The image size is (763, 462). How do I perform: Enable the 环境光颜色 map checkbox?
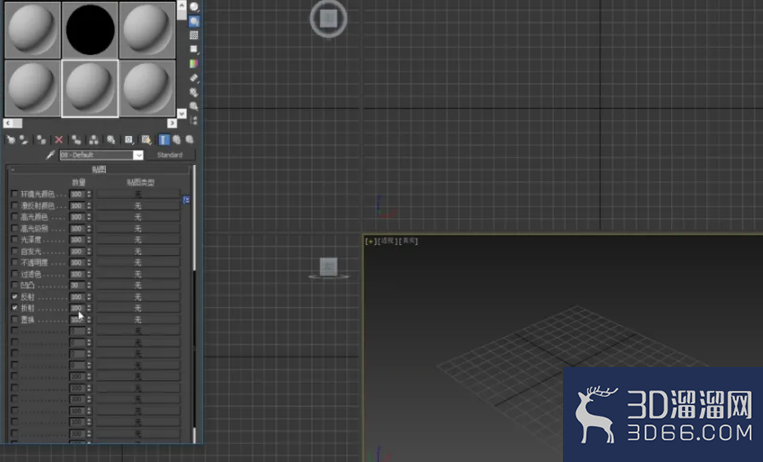[x=15, y=194]
